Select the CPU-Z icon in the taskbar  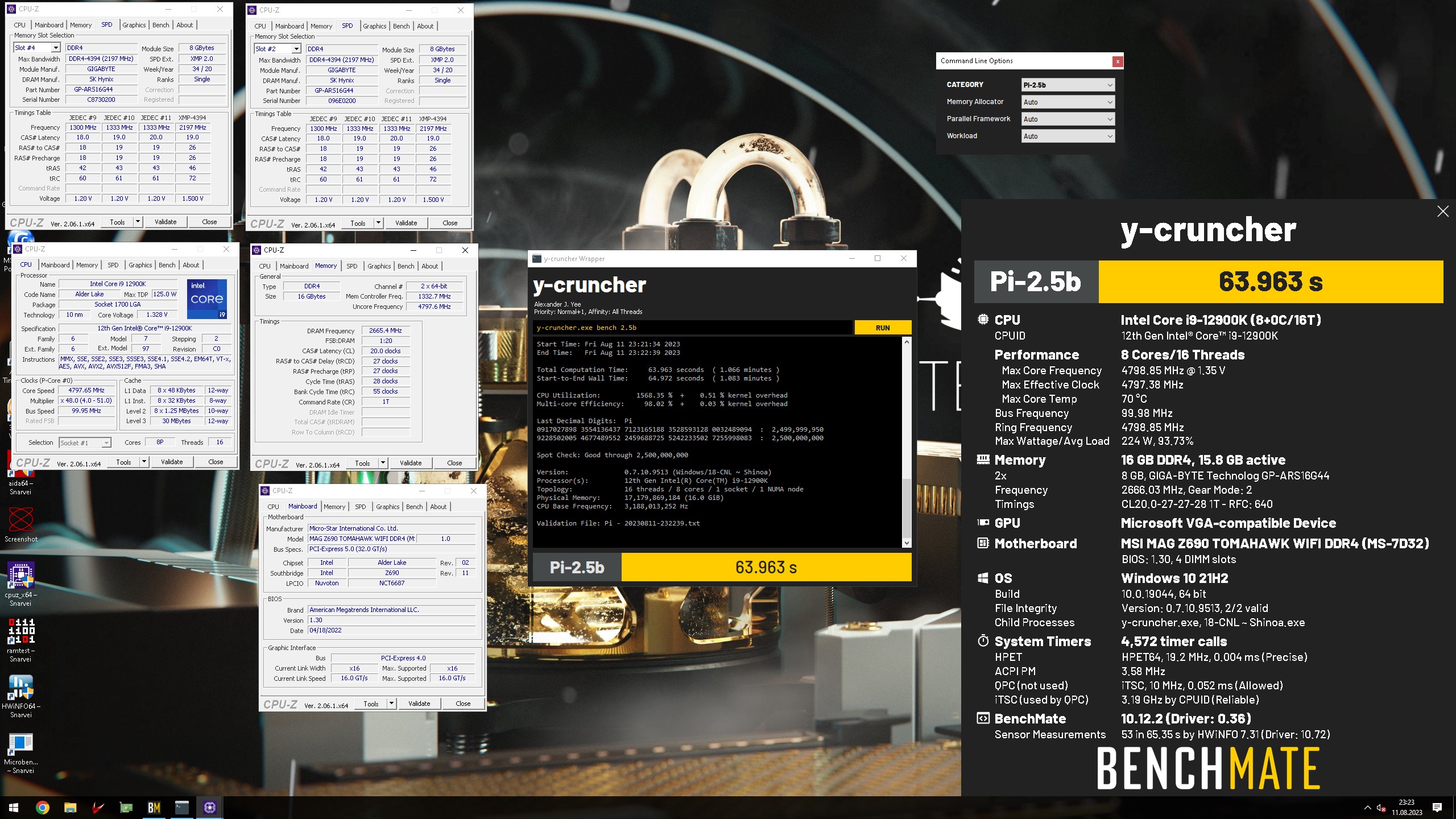209,807
